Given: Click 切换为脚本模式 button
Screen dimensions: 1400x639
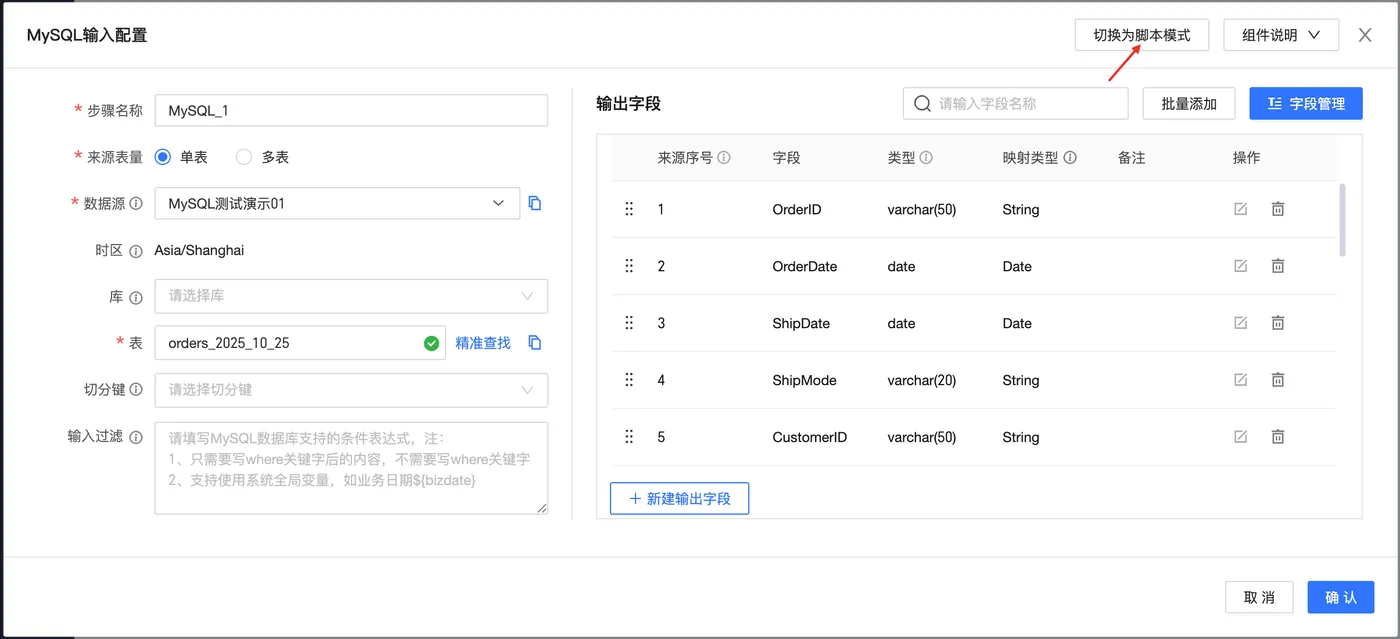Looking at the screenshot, I should (1141, 35).
